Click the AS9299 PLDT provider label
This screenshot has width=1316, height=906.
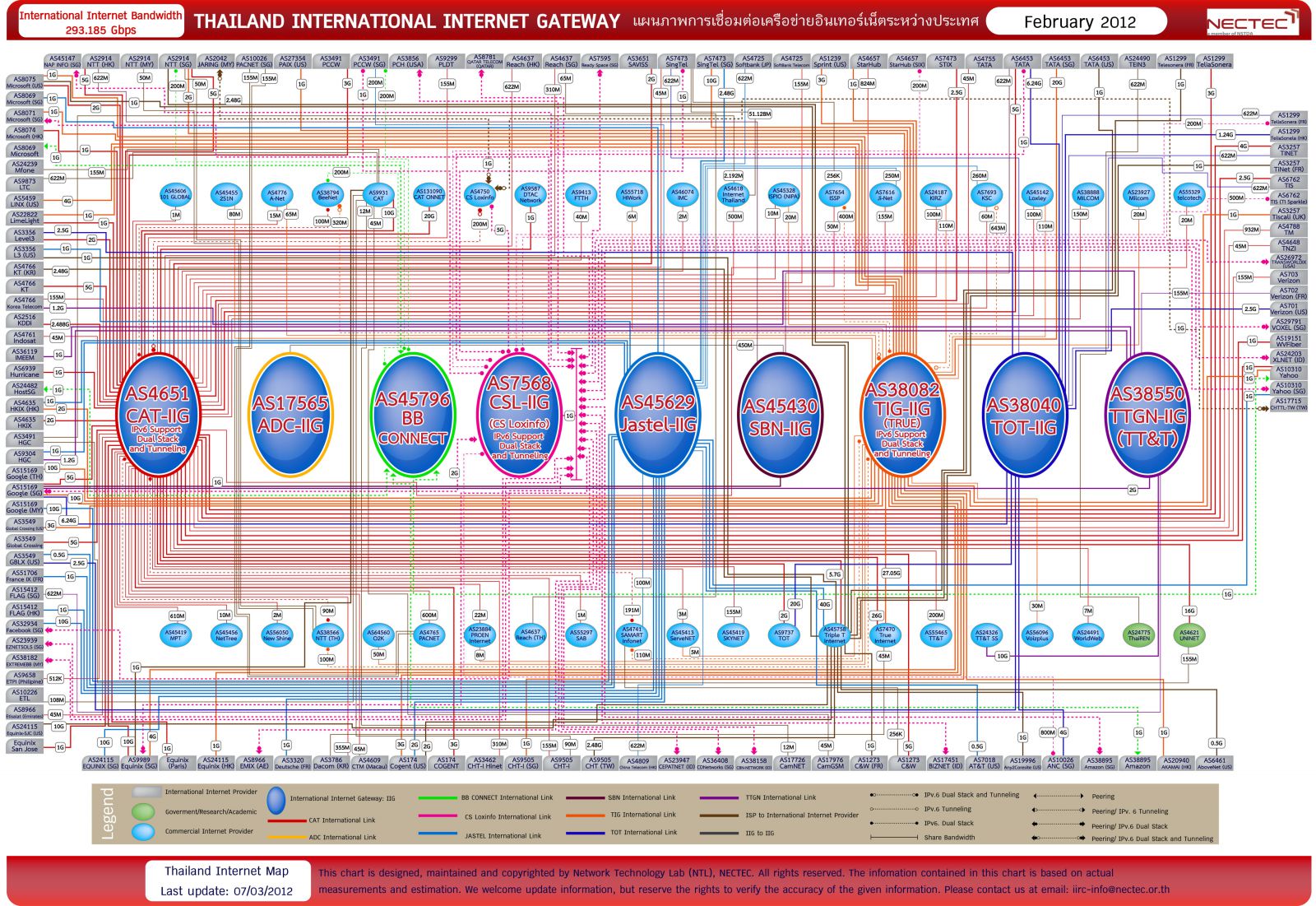click(446, 62)
